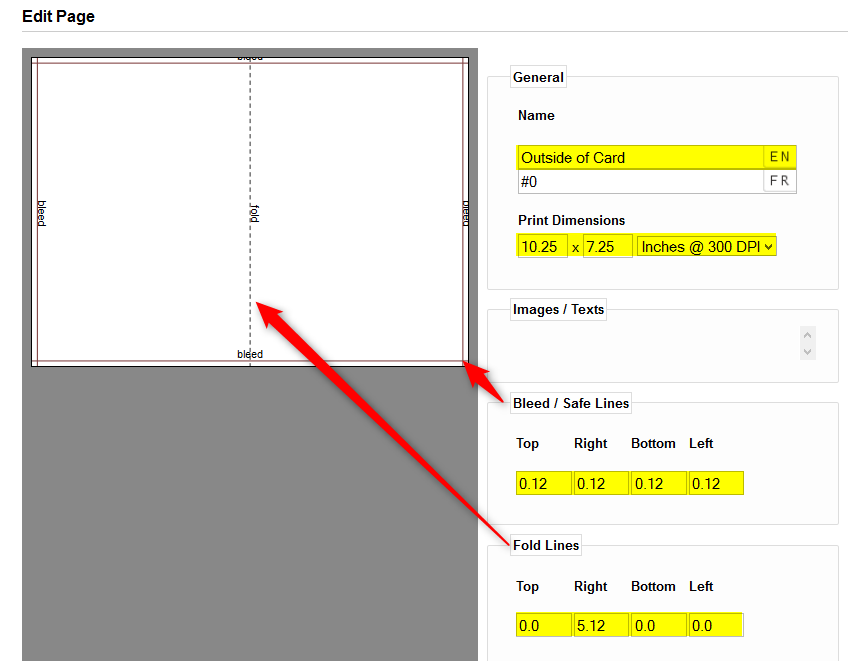This screenshot has height=661, width=848.
Task: Click the Fold Lines Right field 5.12
Action: (601, 625)
